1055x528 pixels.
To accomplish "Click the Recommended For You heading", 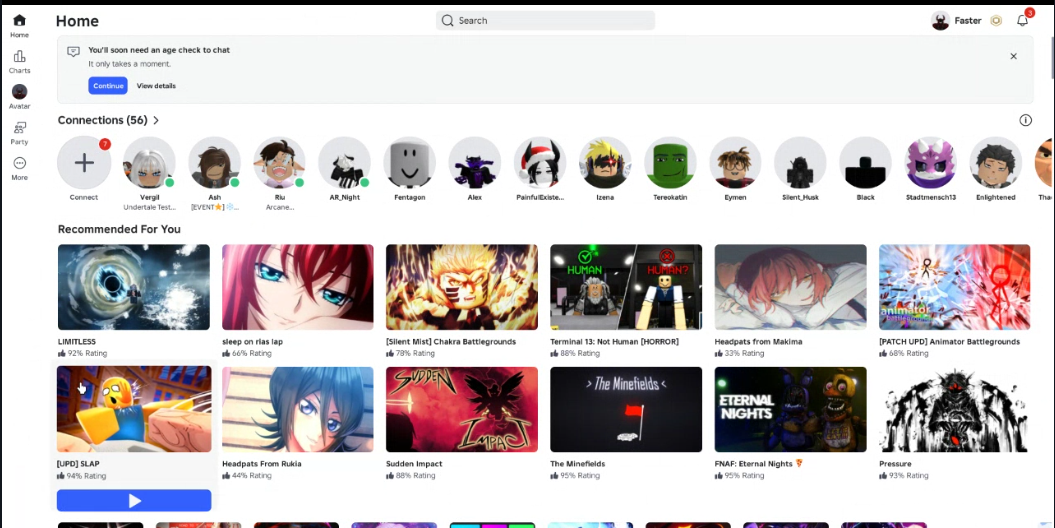I will pos(119,229).
